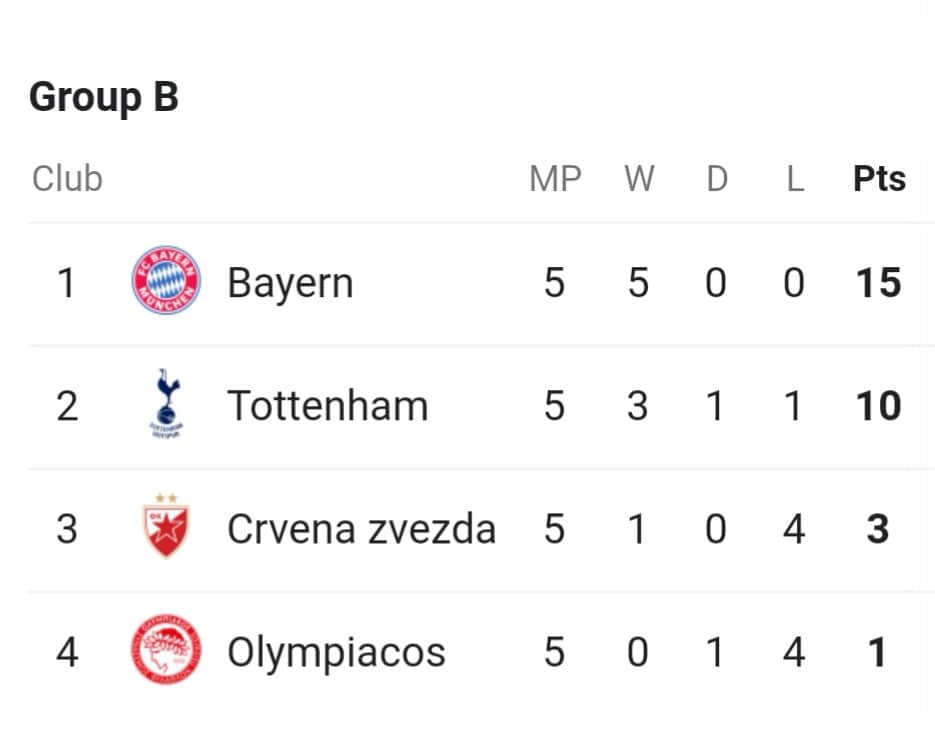935x741 pixels.
Task: Click the Olympiacos club badge
Action: click(x=166, y=649)
